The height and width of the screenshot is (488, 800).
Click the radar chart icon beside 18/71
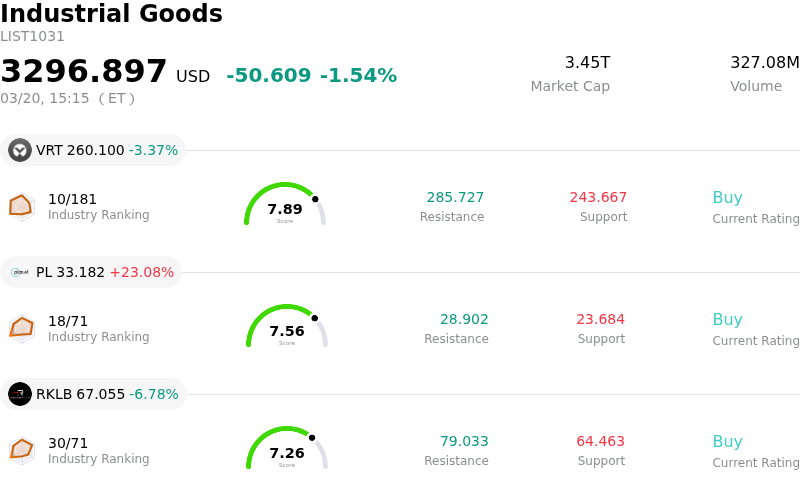click(22, 328)
